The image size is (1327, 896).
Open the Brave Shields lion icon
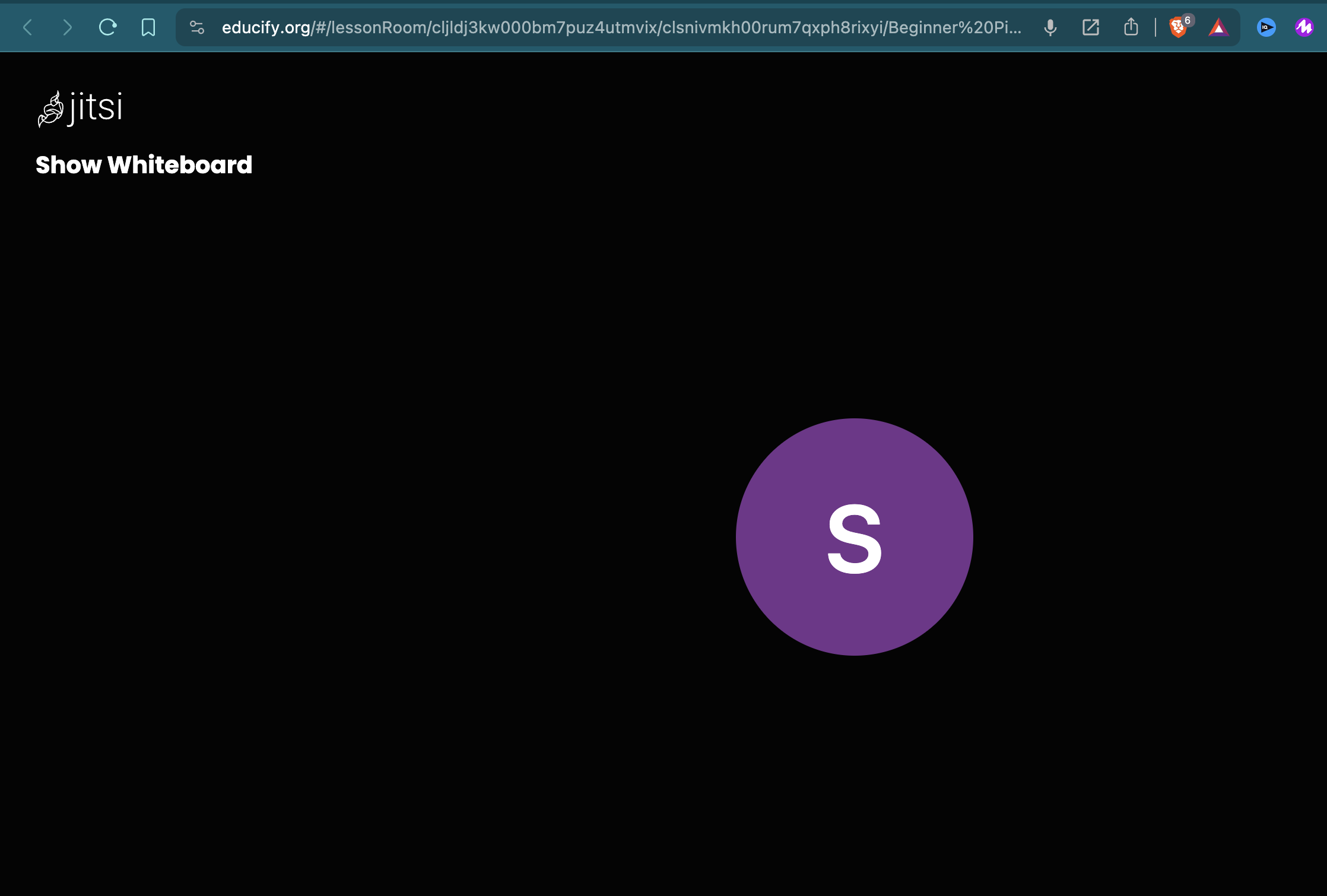click(x=1177, y=28)
